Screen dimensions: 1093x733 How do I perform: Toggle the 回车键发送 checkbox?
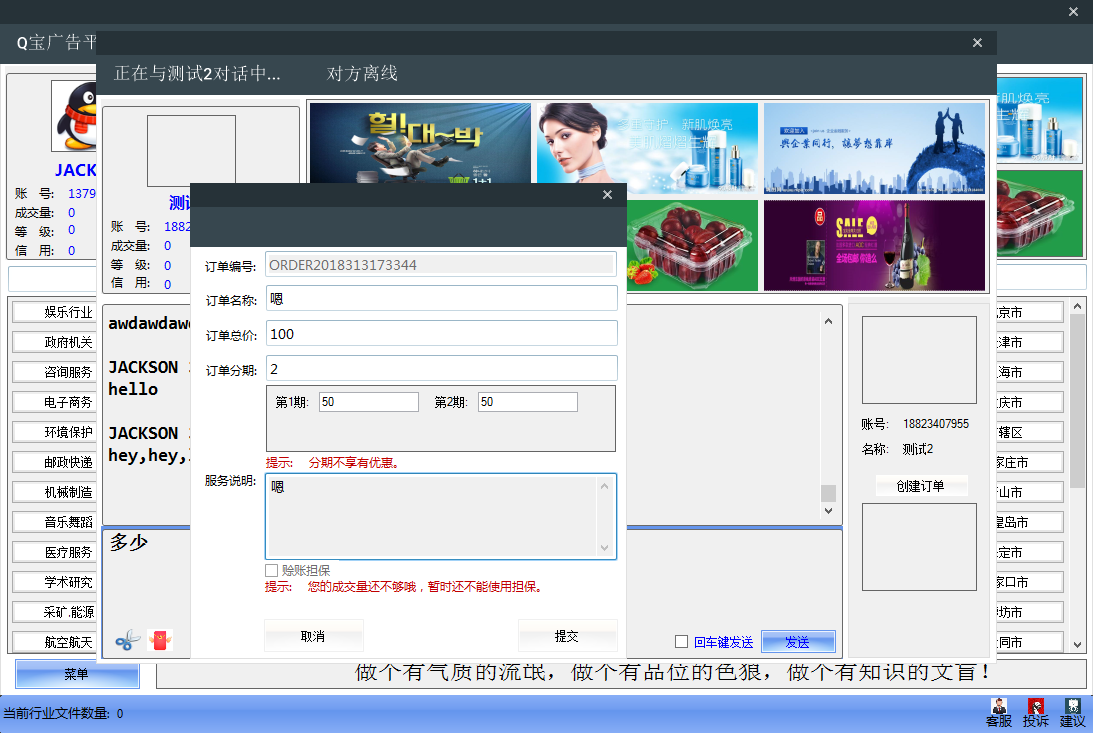coord(682,642)
